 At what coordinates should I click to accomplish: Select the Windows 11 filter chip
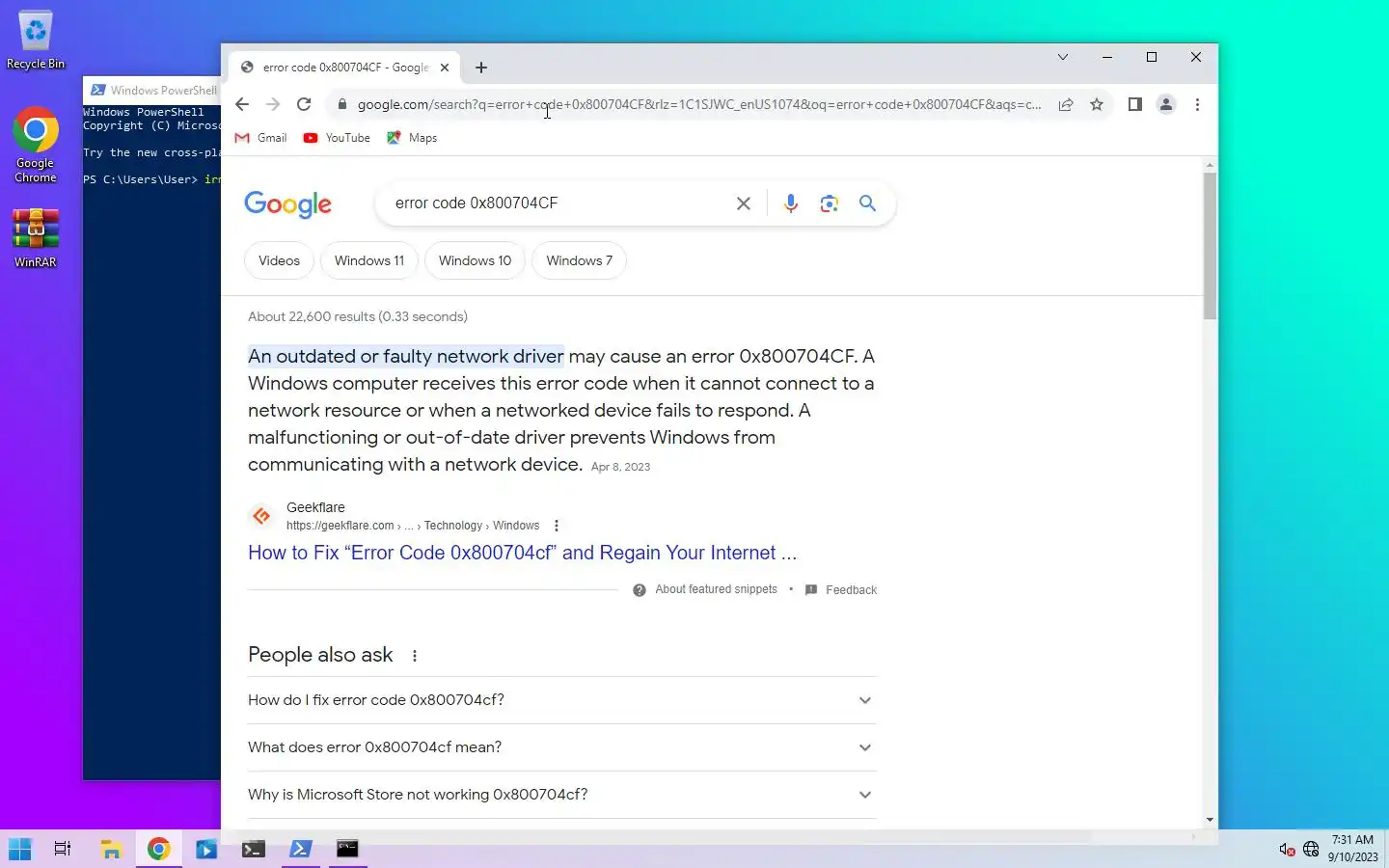pyautogui.click(x=369, y=260)
